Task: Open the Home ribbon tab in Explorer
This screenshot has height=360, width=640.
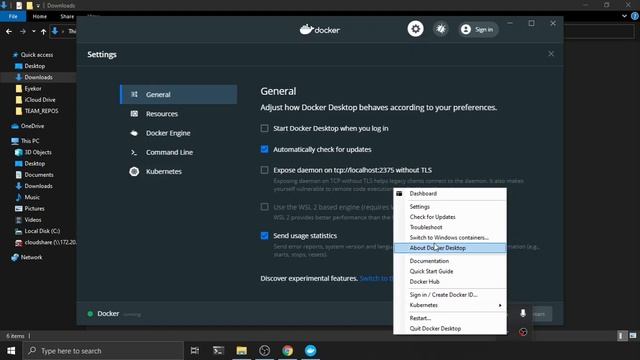Action: pyautogui.click(x=40, y=16)
